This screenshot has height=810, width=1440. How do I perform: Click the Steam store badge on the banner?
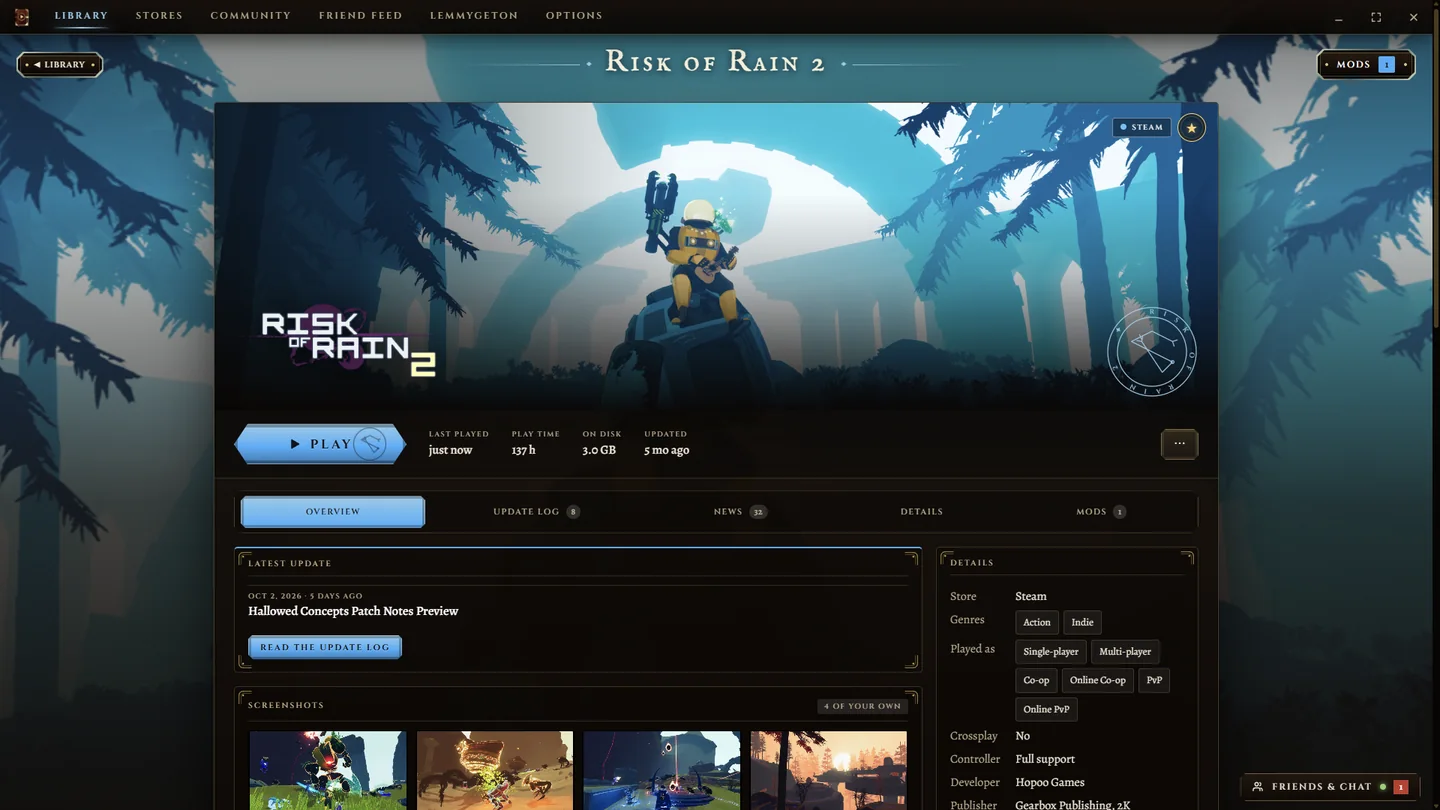(x=1142, y=128)
